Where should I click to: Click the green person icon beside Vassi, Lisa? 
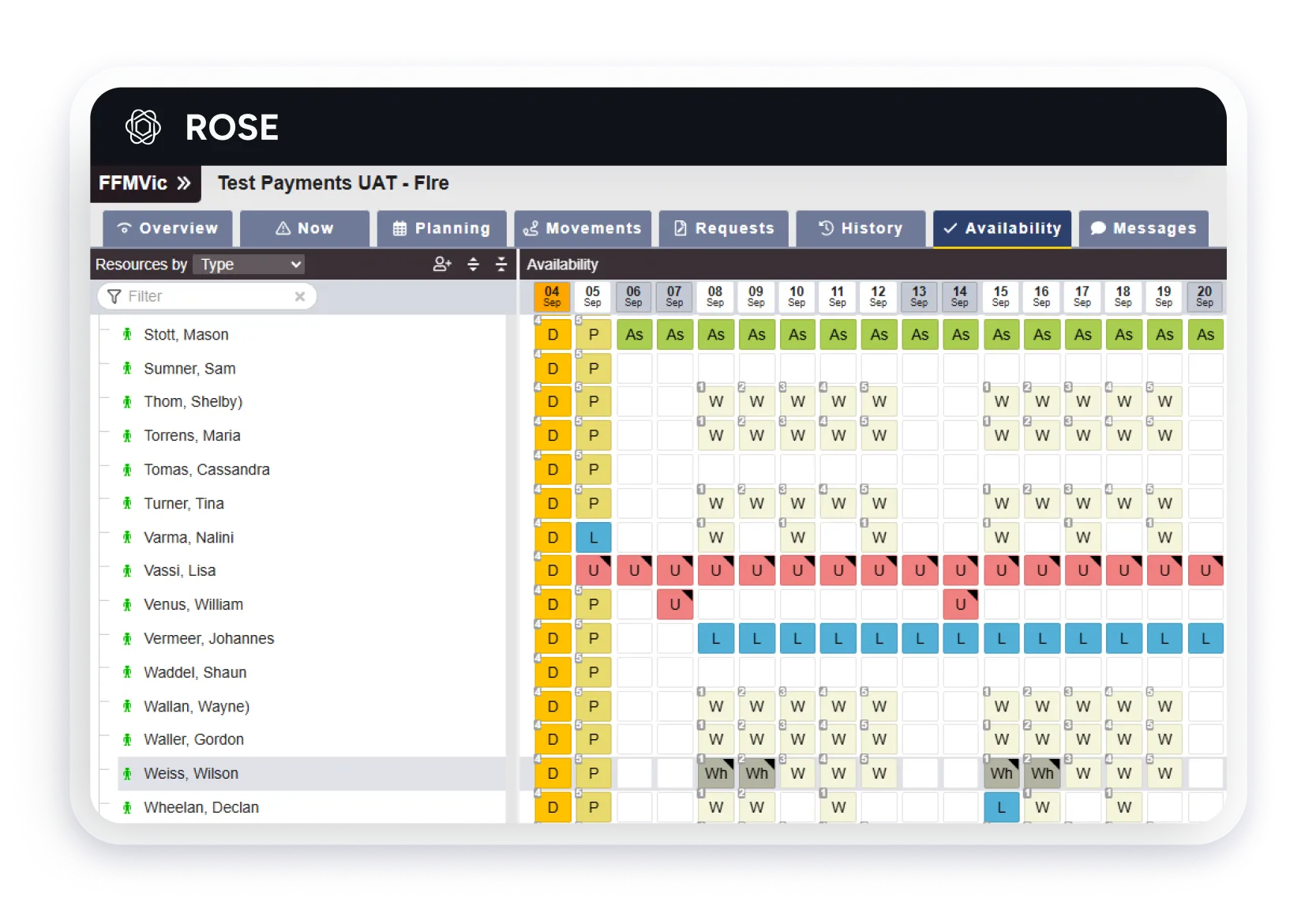click(128, 570)
